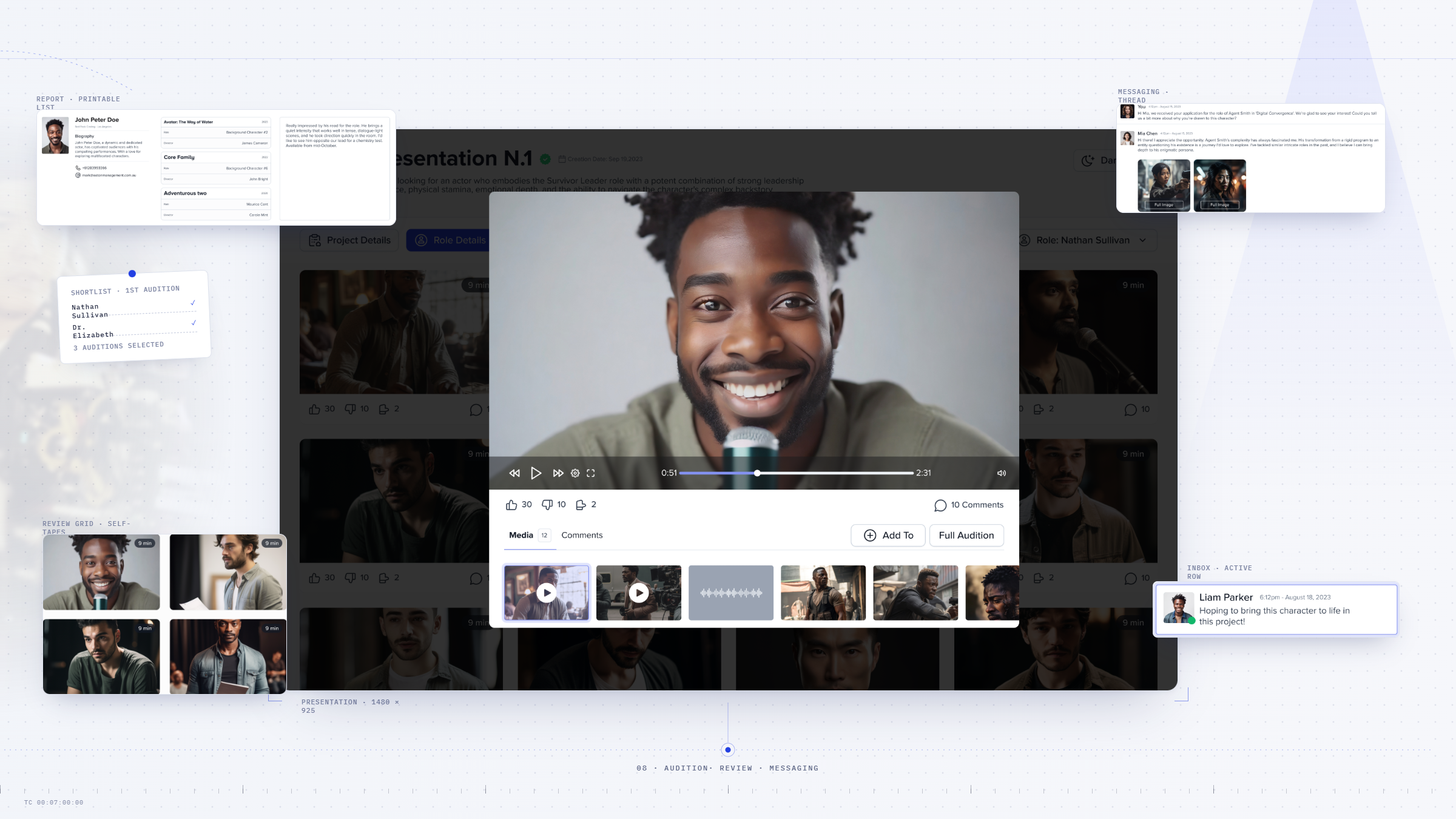Open the denim jacket actor self-tape
Screen dimensions: 1456x819
[228, 656]
